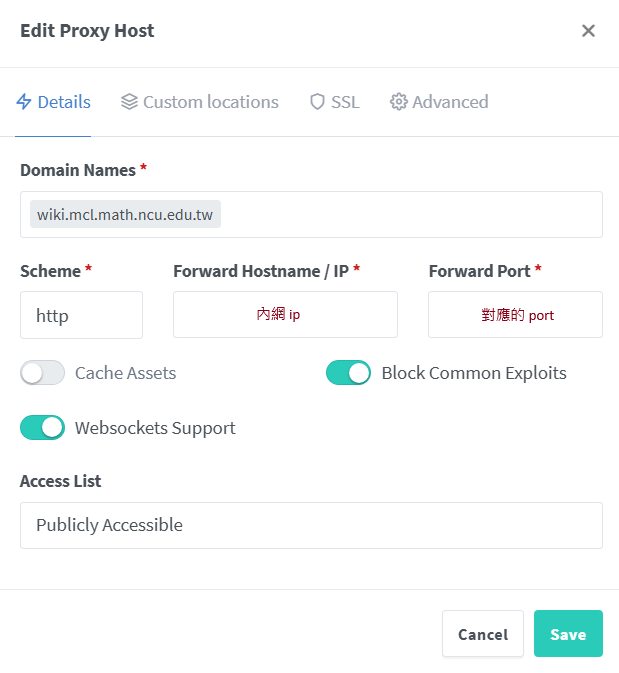Image resolution: width=619 pixels, height=673 pixels.
Task: Click the Forward Hostname / IP field
Action: (285, 315)
